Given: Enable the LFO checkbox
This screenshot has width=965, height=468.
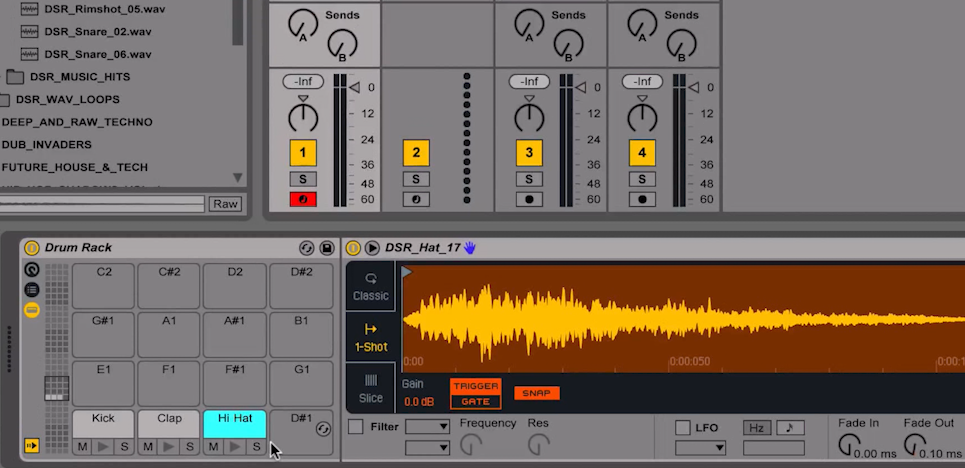Looking at the screenshot, I should point(683,427).
